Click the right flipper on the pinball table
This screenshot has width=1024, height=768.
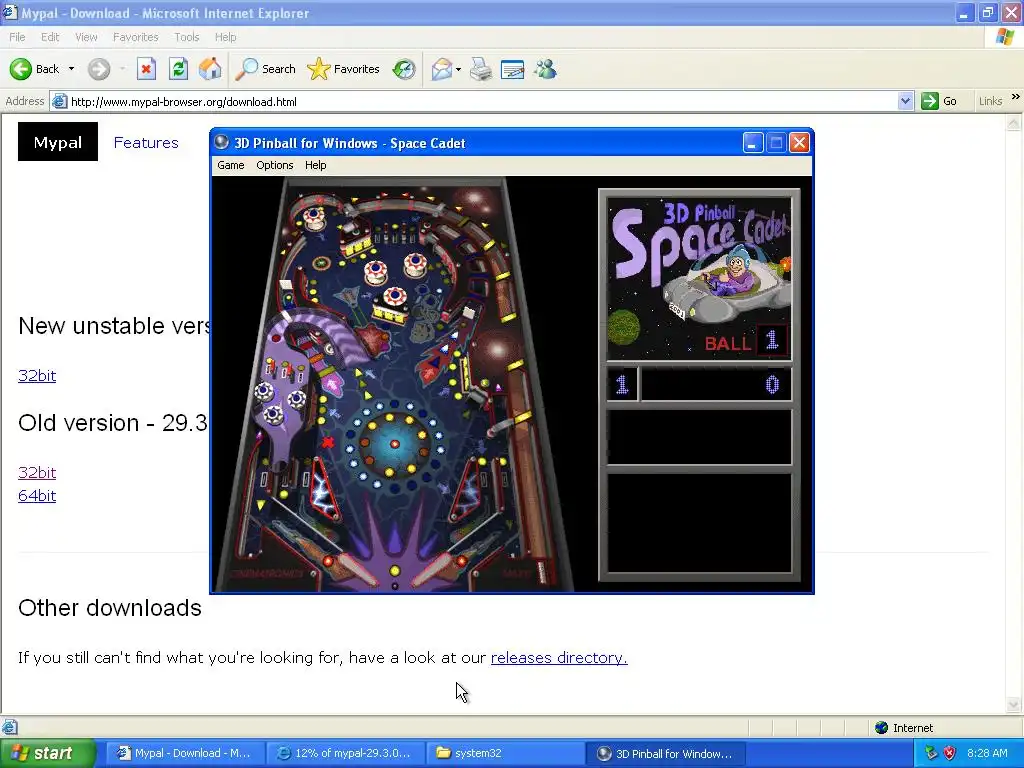[441, 569]
